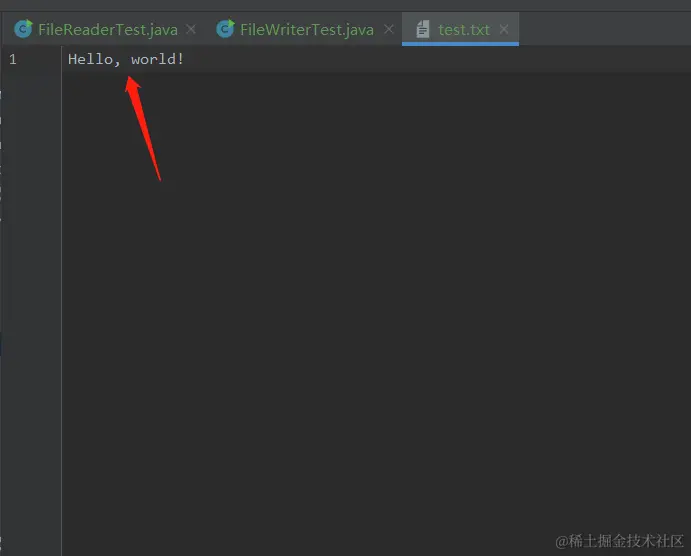
Task: Close the FileWriterTest.java tab
Action: [x=389, y=30]
